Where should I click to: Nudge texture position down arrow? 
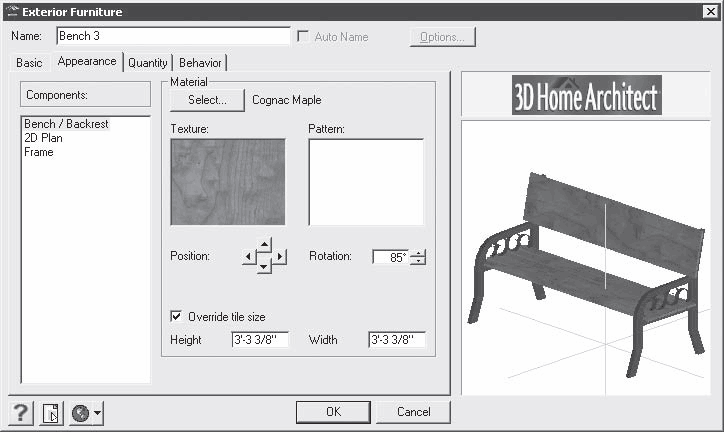264,268
